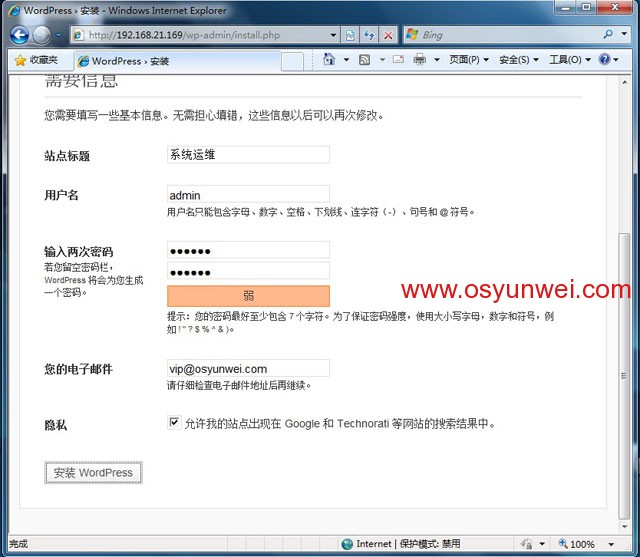The height and width of the screenshot is (557, 640).
Task: Click the status bar security lock icon
Action: (527, 544)
